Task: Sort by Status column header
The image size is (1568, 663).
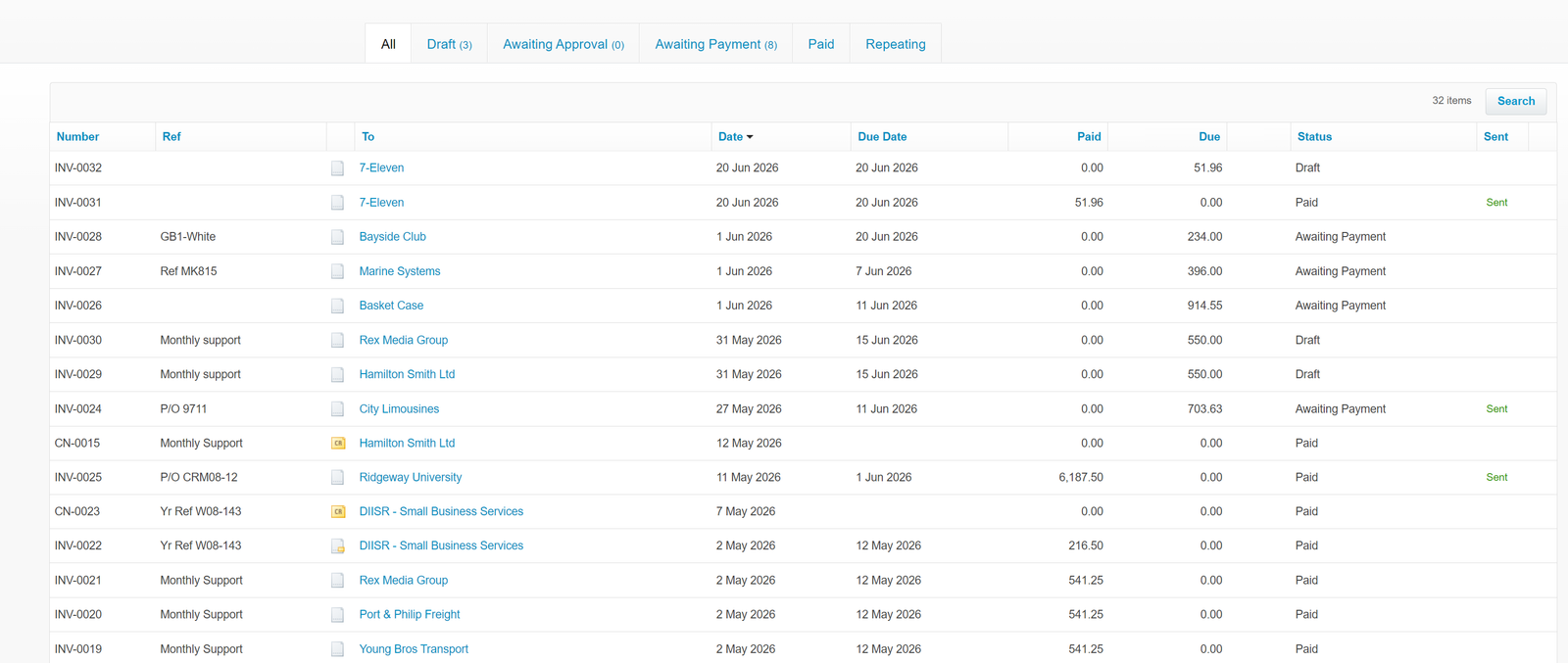Action: pyautogui.click(x=1314, y=137)
